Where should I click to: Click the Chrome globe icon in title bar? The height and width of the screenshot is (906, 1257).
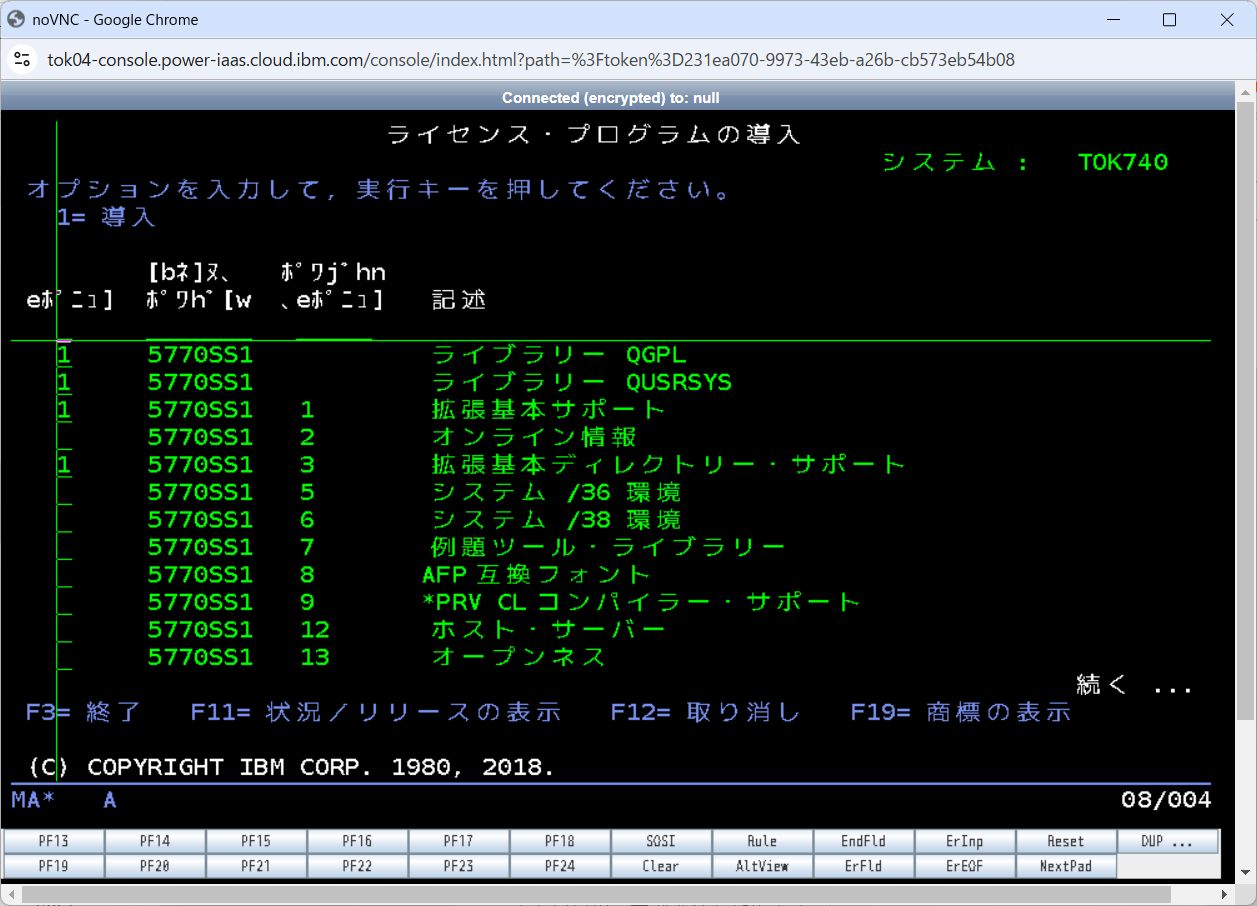(16, 19)
